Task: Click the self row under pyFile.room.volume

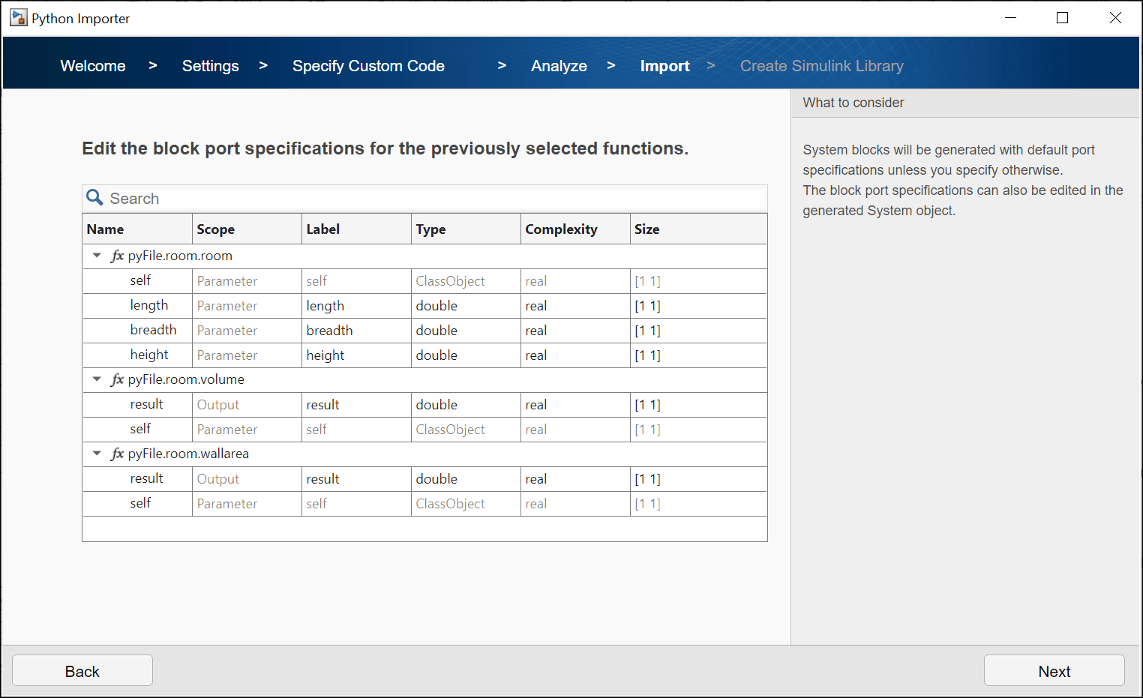Action: (425, 429)
